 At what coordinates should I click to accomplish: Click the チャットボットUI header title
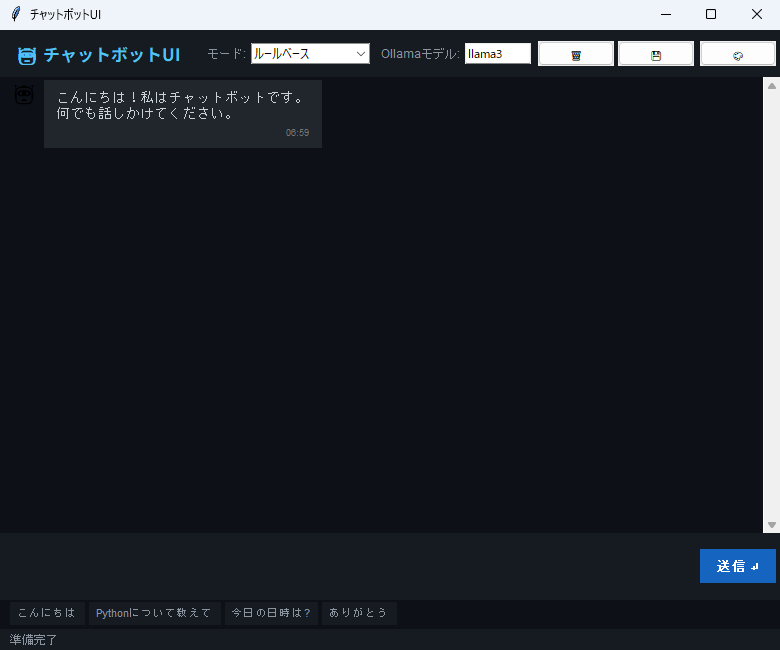coord(112,55)
